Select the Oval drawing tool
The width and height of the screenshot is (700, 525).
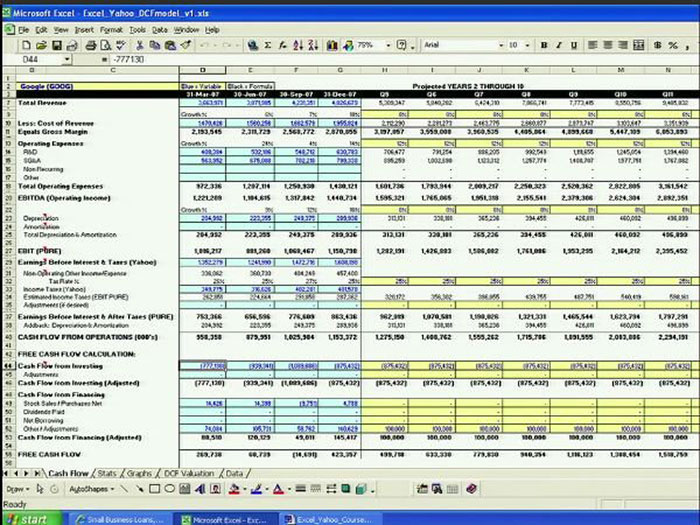(x=170, y=489)
